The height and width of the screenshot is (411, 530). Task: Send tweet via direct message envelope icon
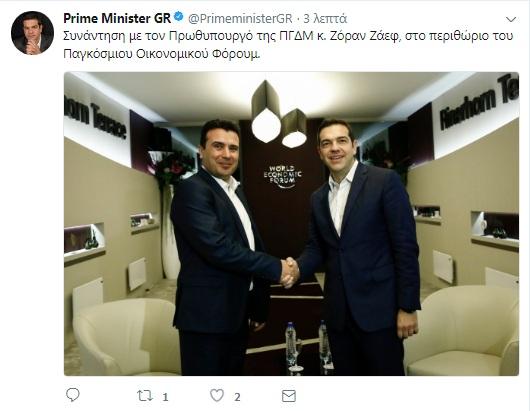289,396
